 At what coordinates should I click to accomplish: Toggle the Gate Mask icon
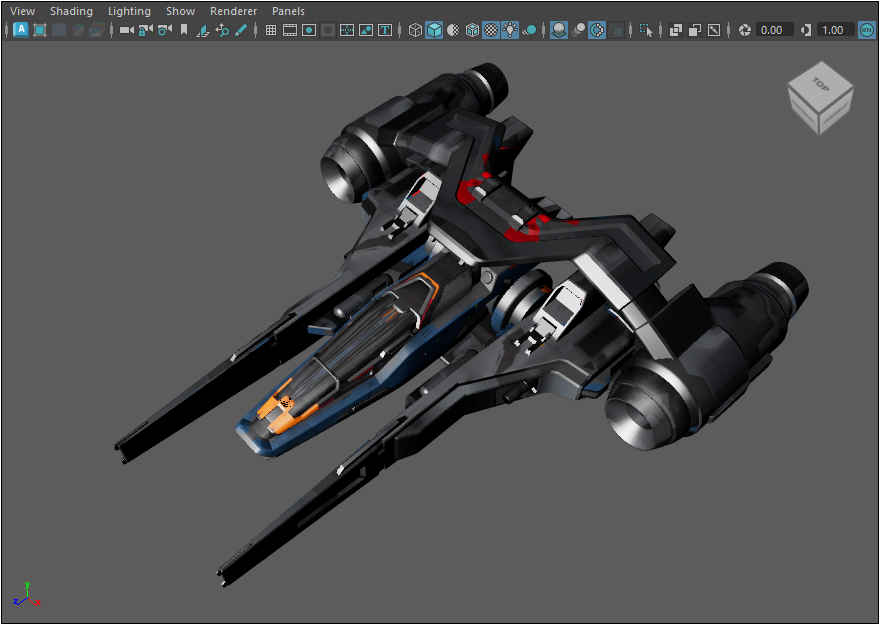click(328, 30)
